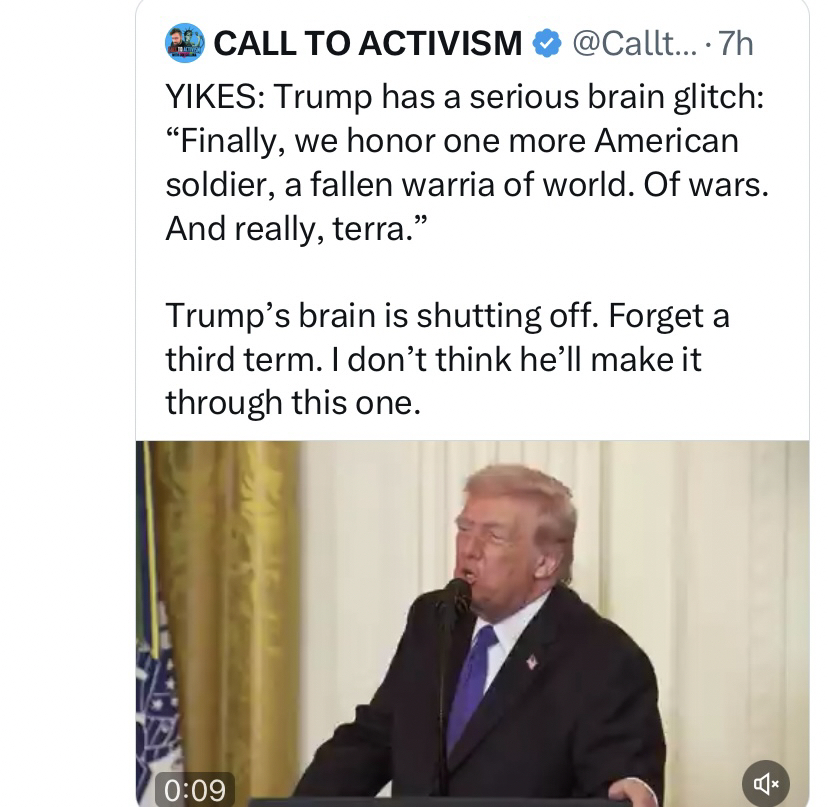Open the CALL TO ACTIVISM profile avatar
This screenshot has height=807, width=828.
click(185, 43)
